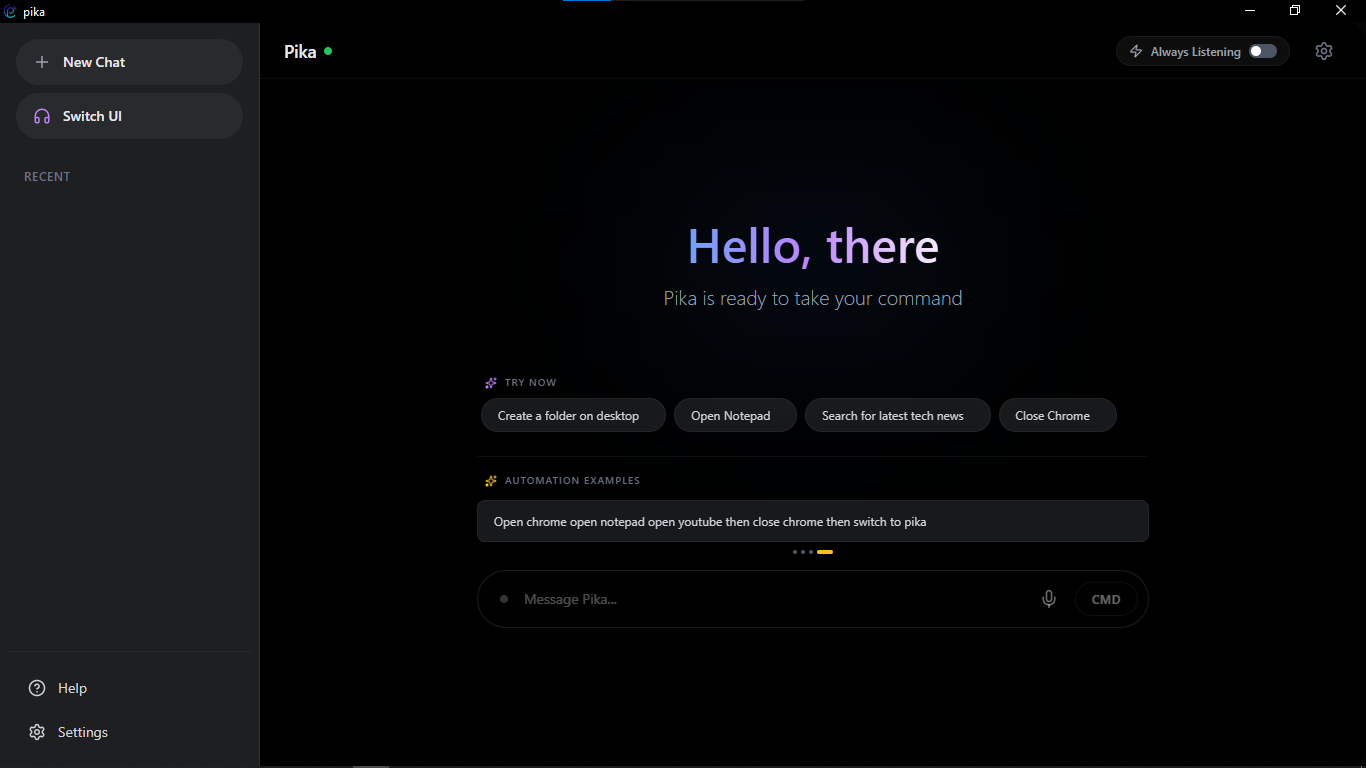This screenshot has width=1366, height=768.
Task: Enable the Always Listening toggle
Action: pyautogui.click(x=1262, y=50)
